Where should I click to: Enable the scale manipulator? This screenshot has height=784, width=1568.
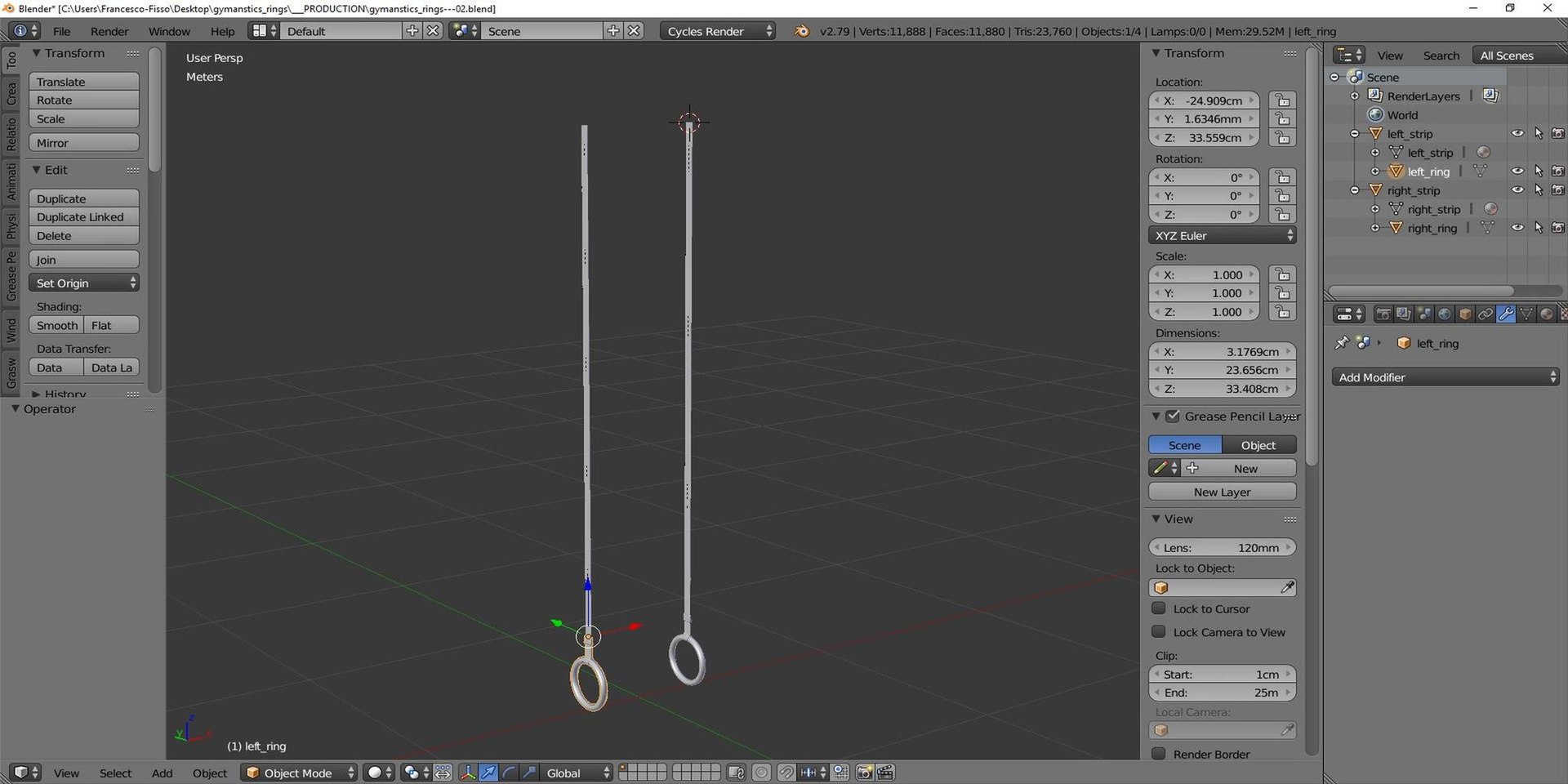coord(529,773)
